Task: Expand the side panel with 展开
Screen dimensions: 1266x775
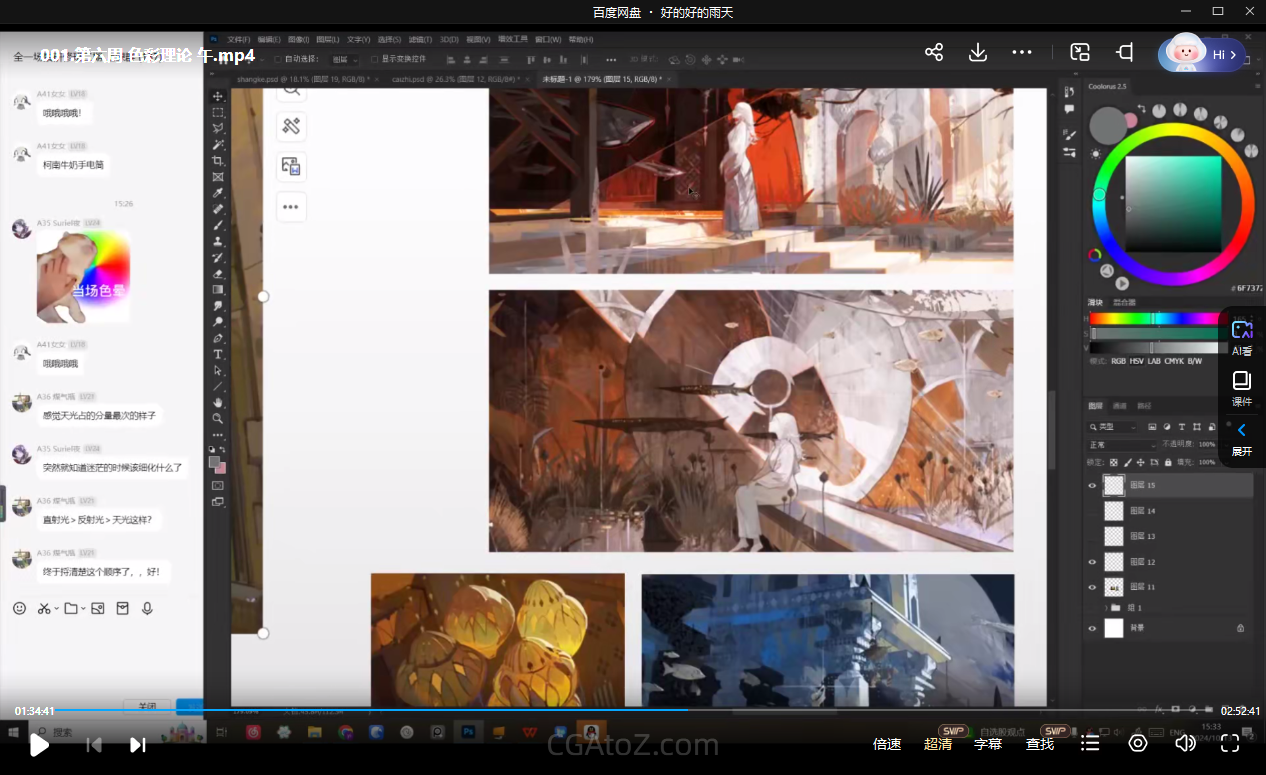Action: click(1242, 438)
